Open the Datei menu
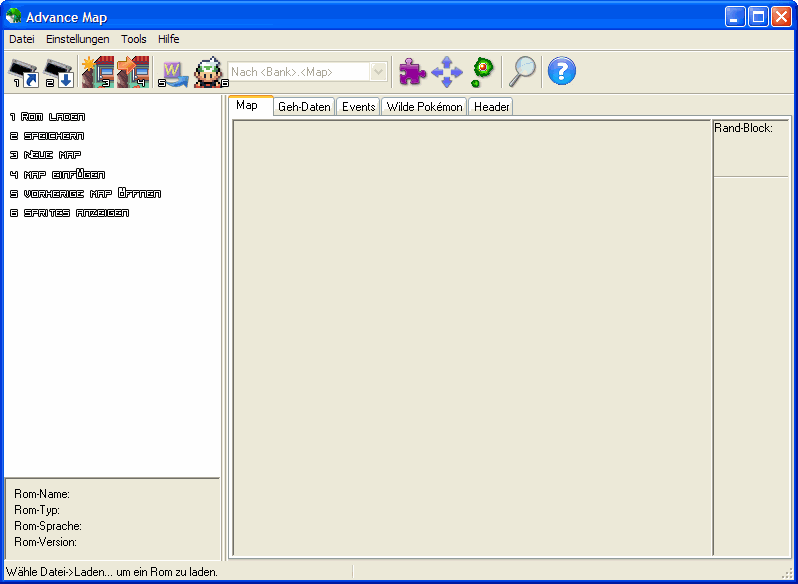The image size is (798, 584). tap(22, 39)
